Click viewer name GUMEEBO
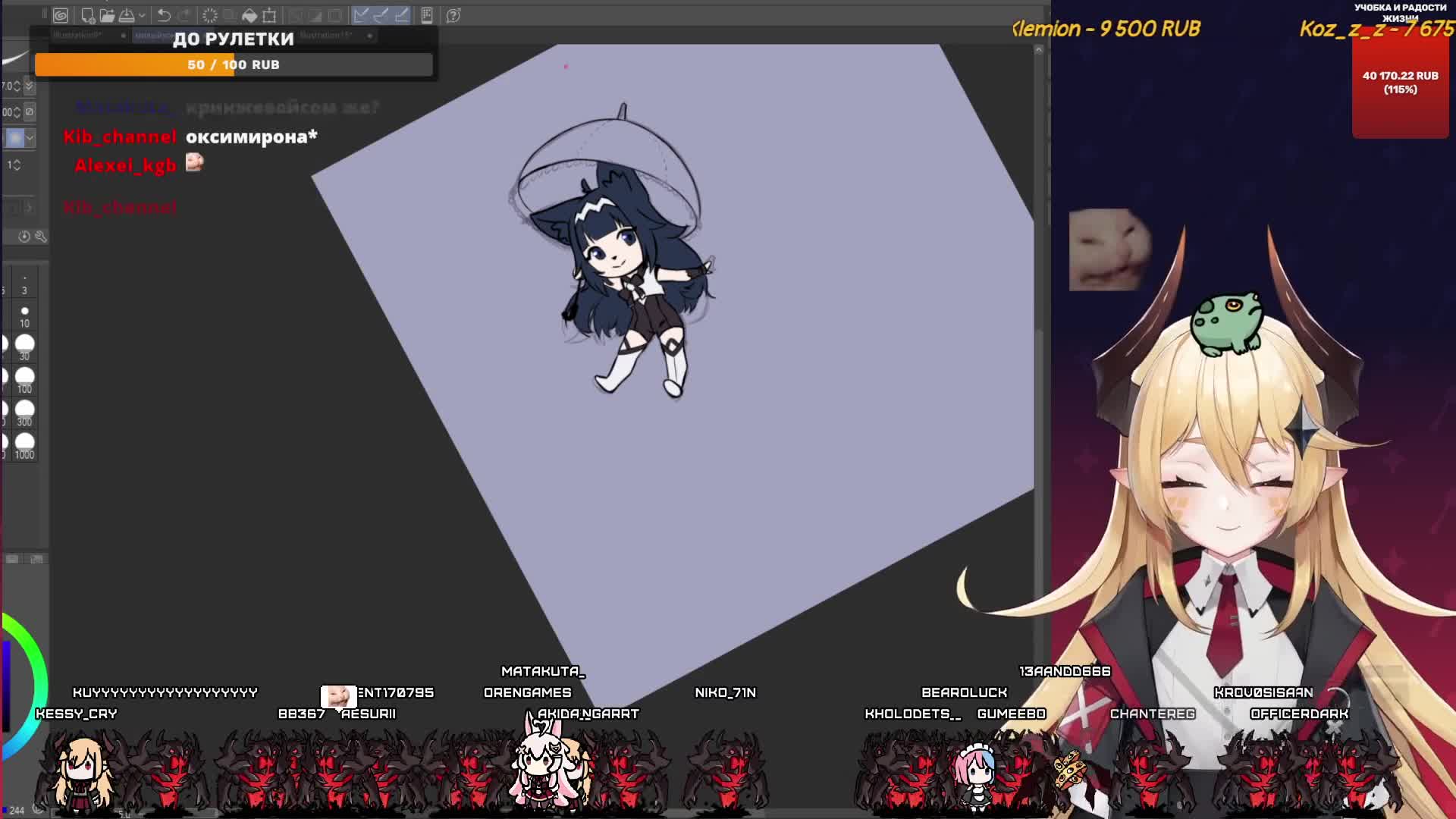Viewport: 1456px width, 819px height. [x=1012, y=714]
